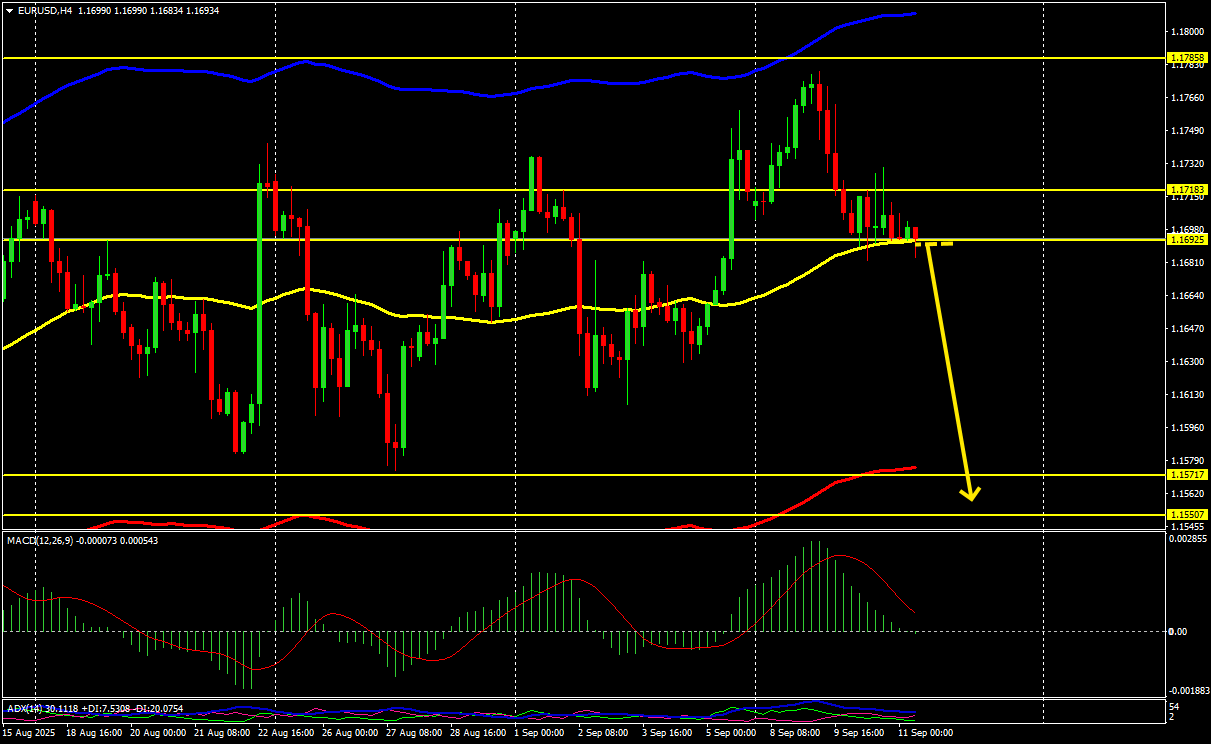Click the 1 Sep 00:00 time label
1211x744 pixels.
coord(539,733)
